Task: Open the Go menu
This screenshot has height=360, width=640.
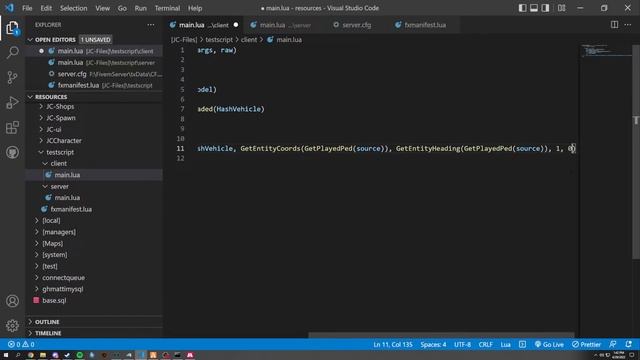Action: (x=122, y=8)
